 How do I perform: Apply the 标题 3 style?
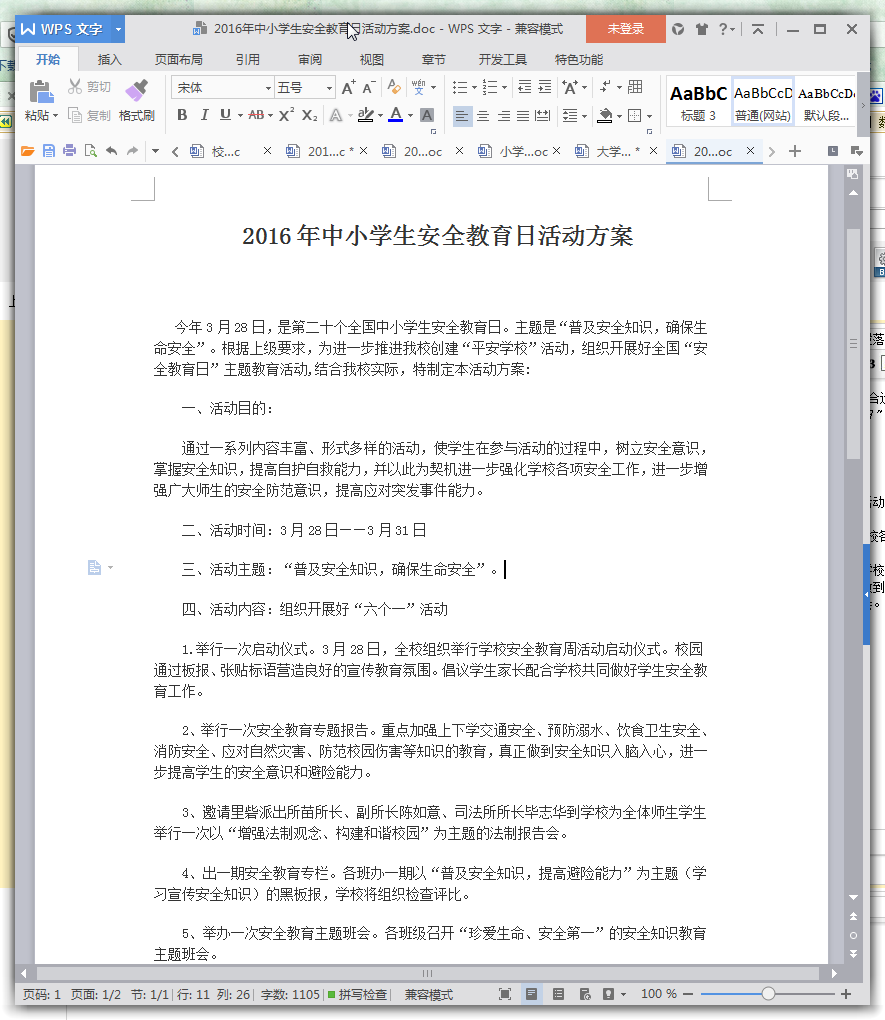(x=698, y=103)
